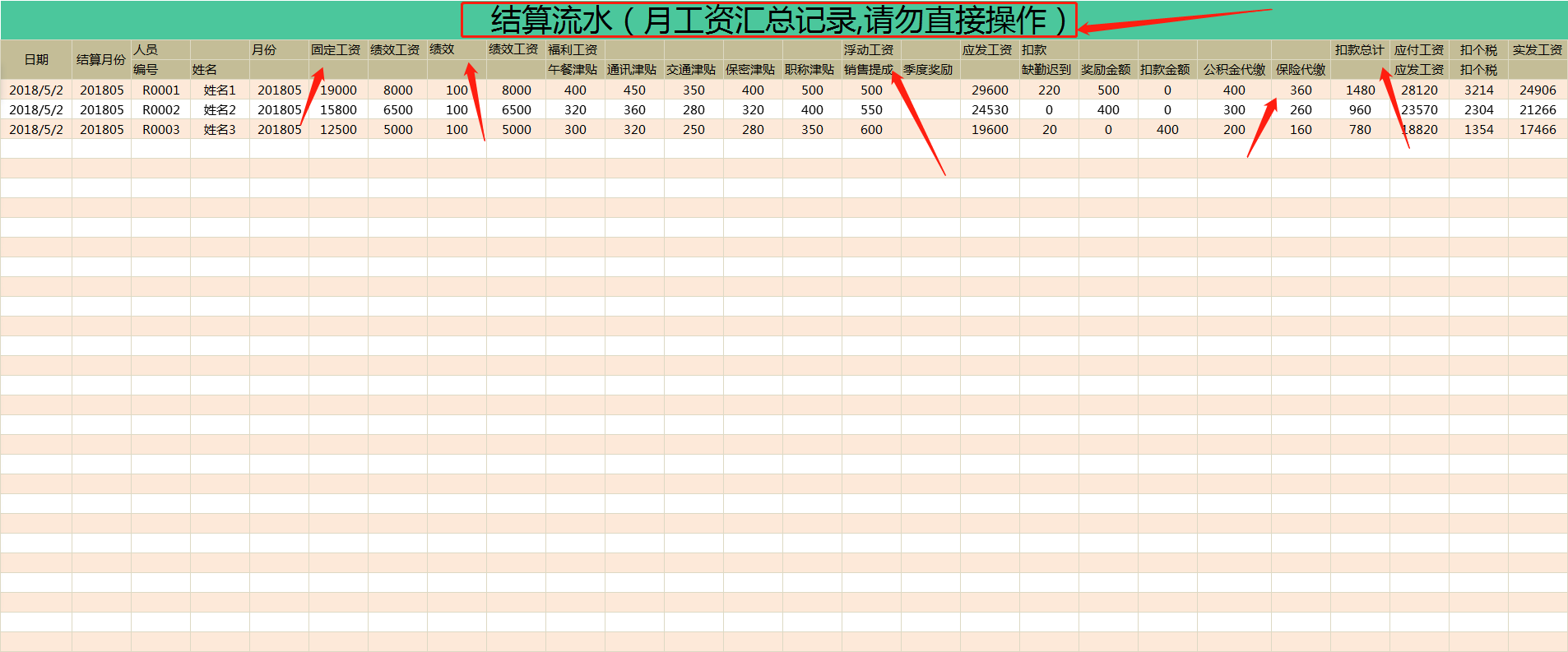1568x652 pixels.
Task: Select the 保险代缴 sub-header
Action: (x=1301, y=70)
